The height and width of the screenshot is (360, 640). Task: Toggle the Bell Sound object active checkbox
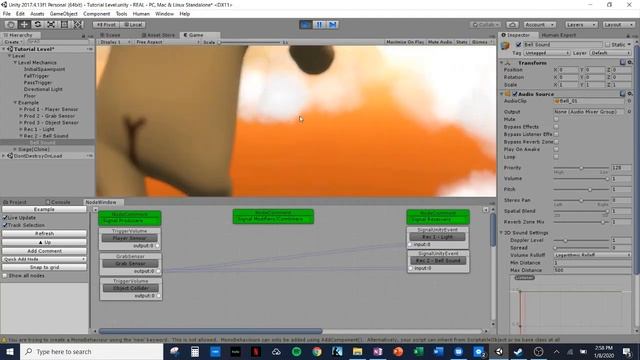click(x=518, y=44)
